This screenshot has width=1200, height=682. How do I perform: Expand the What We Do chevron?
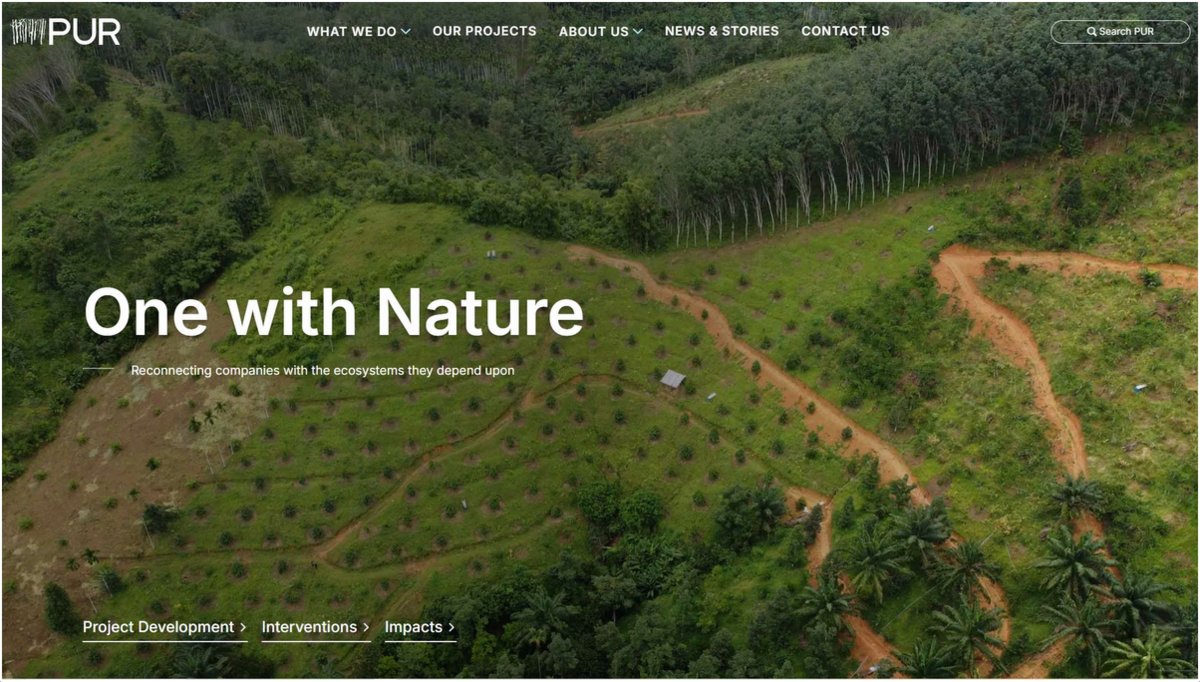point(406,32)
